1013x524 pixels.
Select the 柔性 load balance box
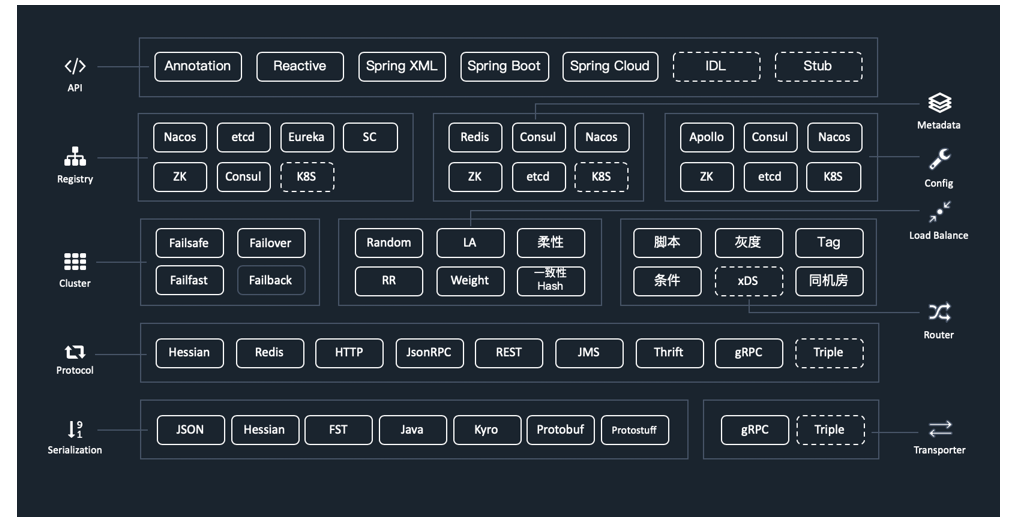(x=551, y=243)
